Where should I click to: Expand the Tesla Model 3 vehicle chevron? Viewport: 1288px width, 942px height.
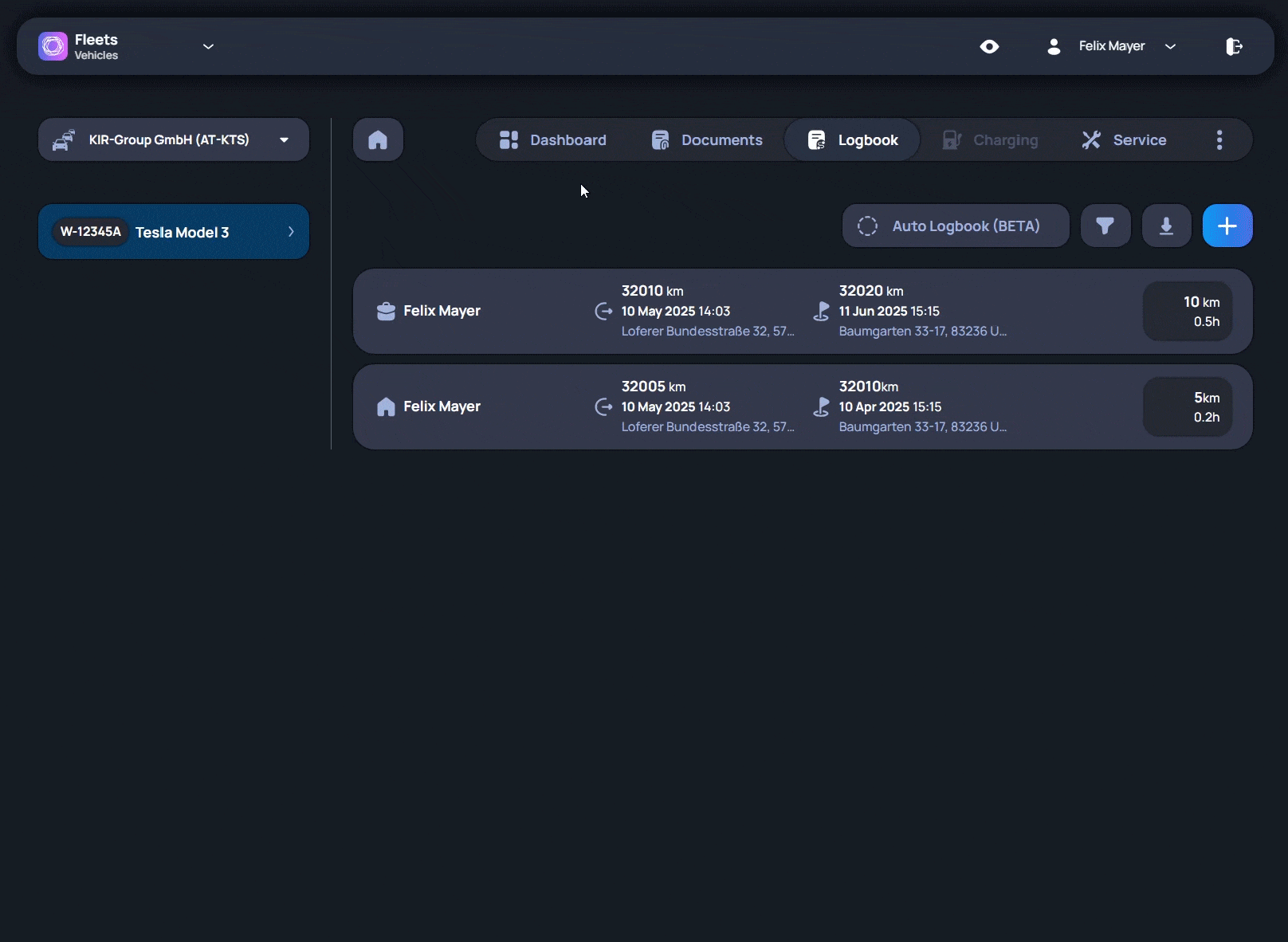(x=291, y=232)
